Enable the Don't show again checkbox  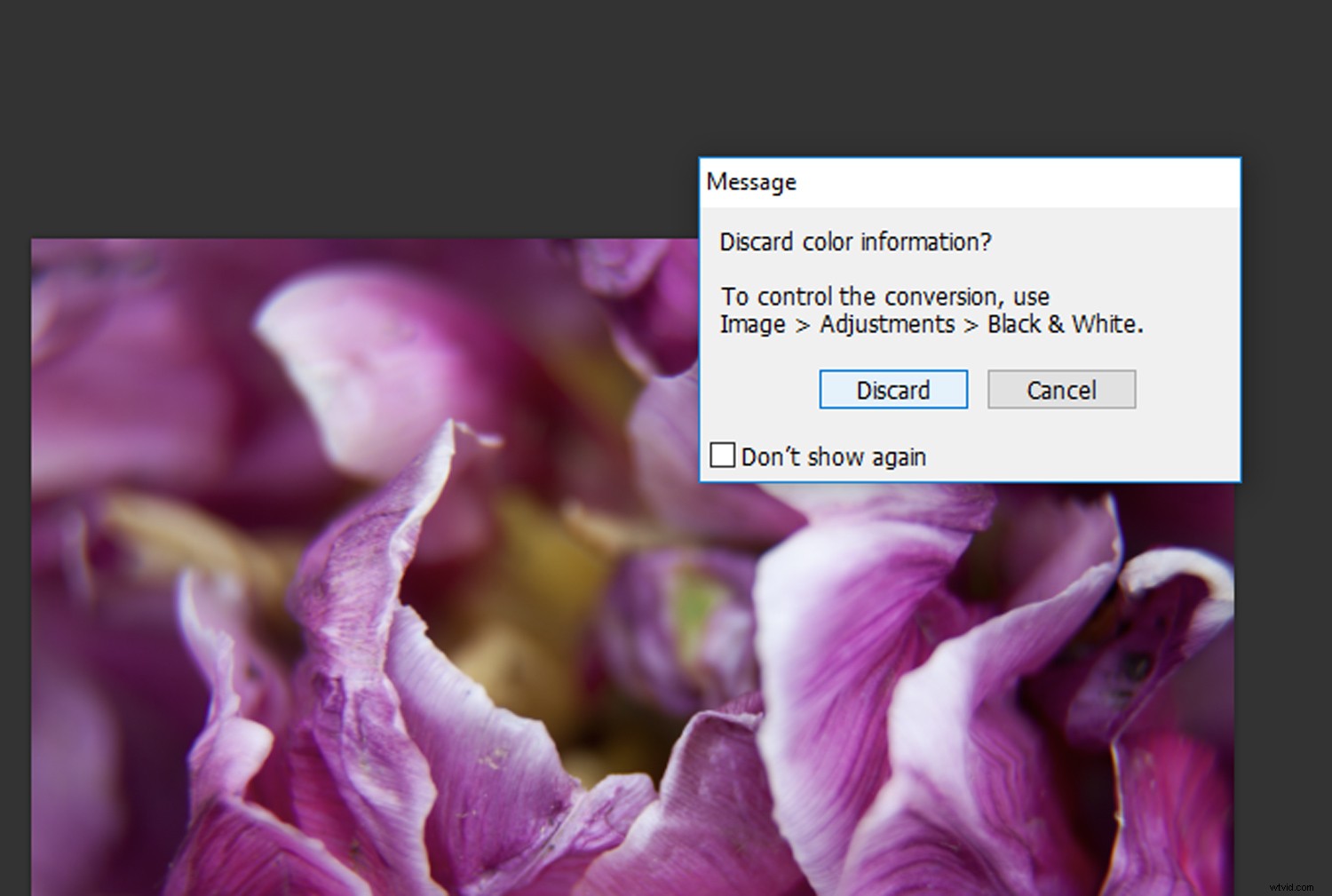(723, 456)
